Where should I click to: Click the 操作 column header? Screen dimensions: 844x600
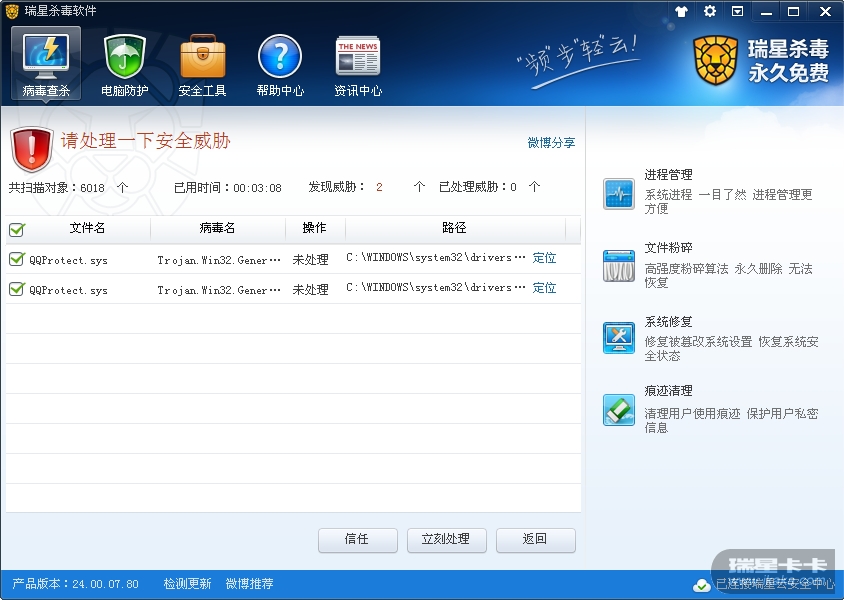(x=314, y=228)
